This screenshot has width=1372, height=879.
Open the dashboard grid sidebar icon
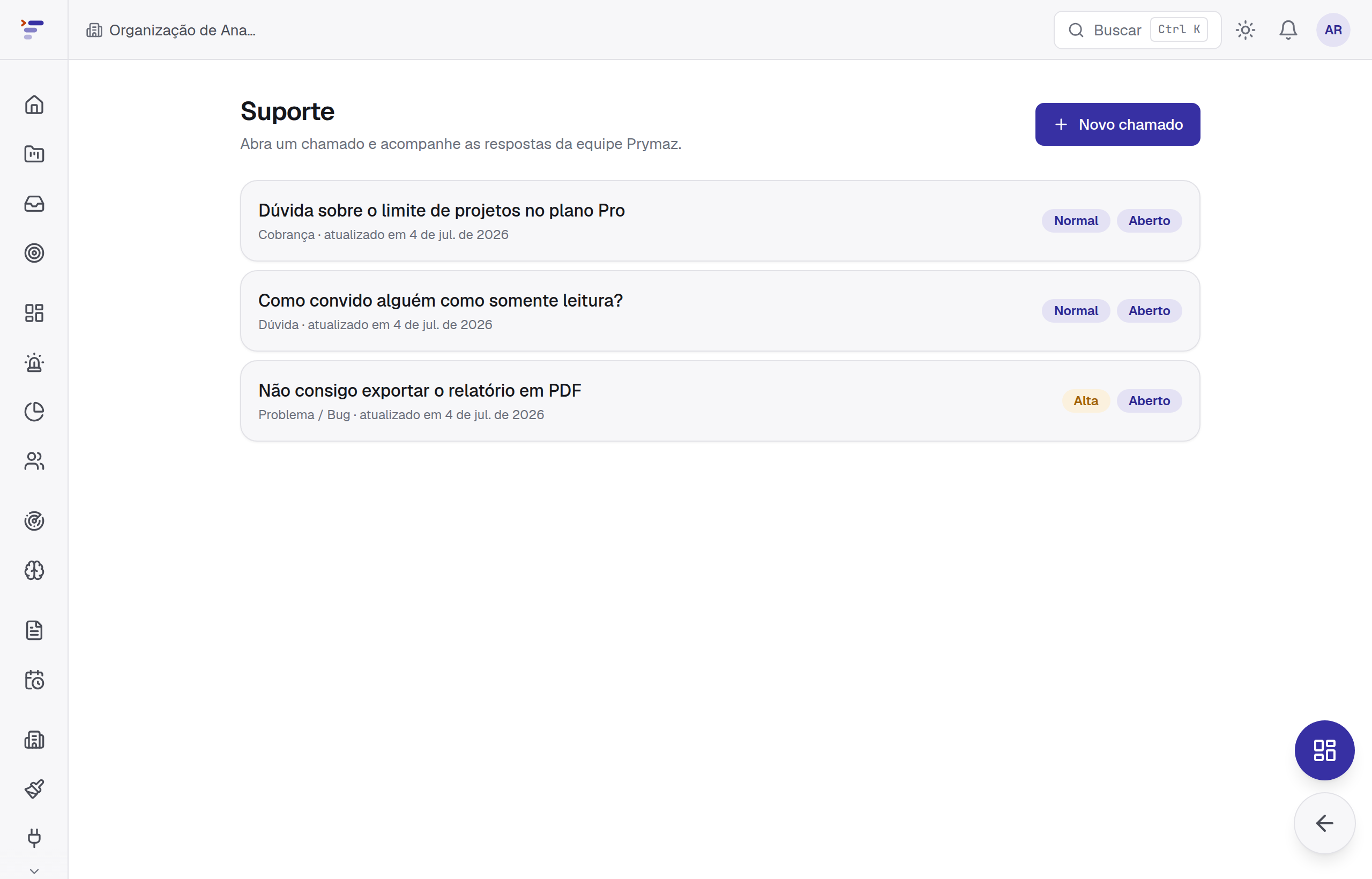[x=34, y=313]
